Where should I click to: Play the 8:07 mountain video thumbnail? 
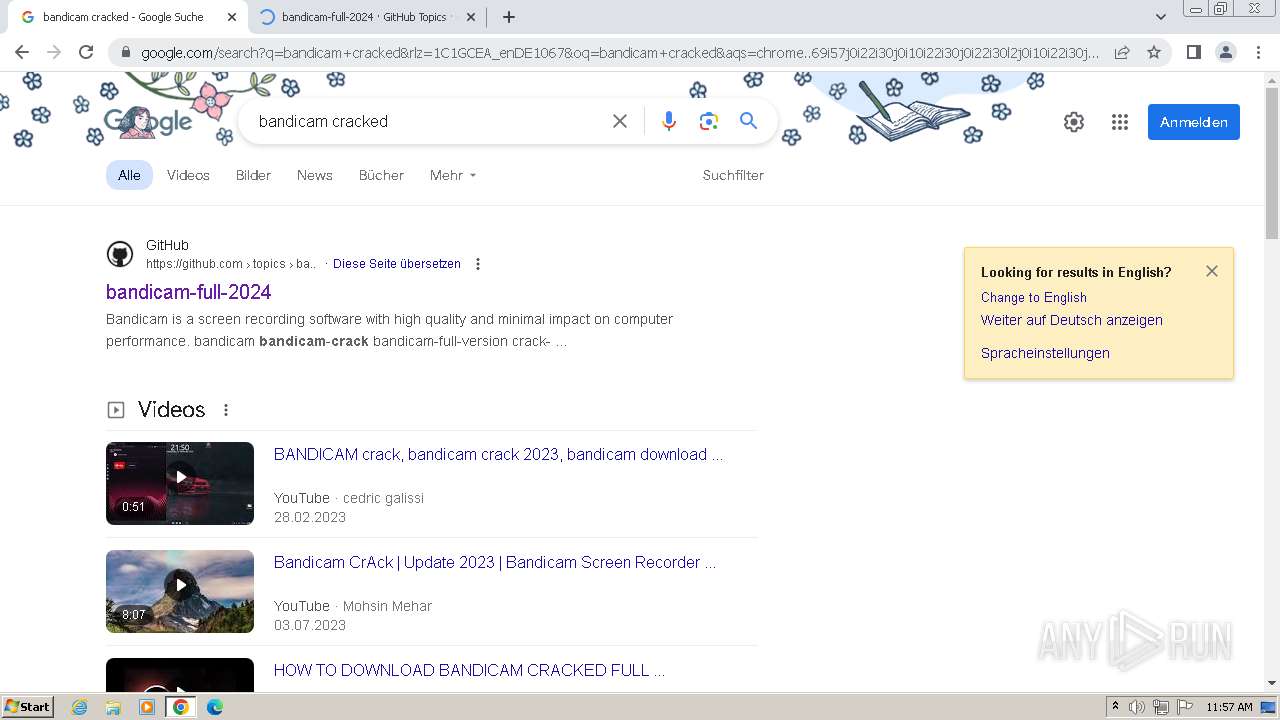coord(180,591)
